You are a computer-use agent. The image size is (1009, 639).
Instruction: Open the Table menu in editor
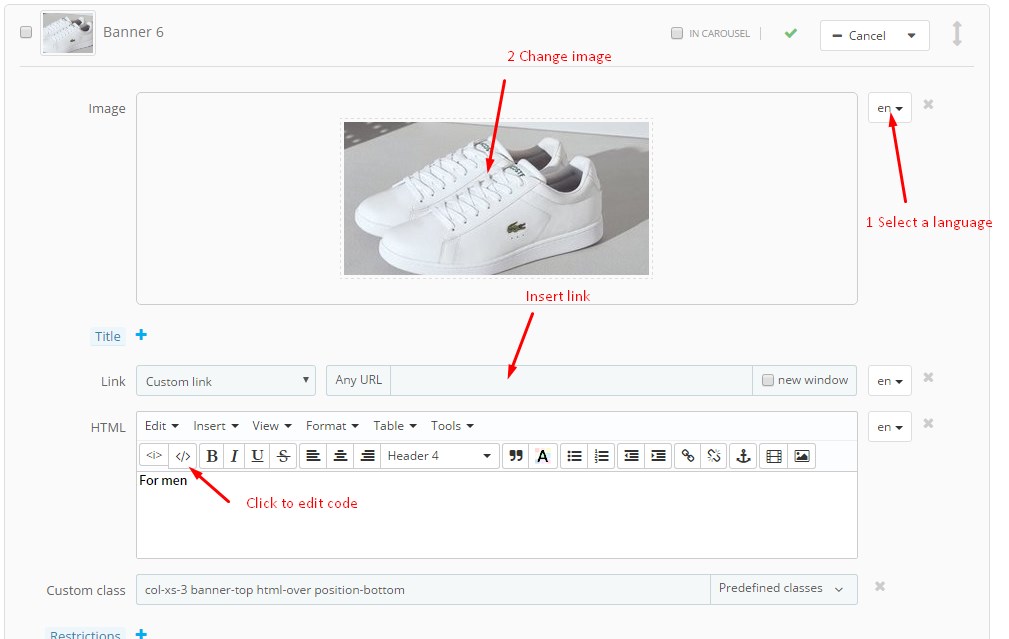(395, 425)
